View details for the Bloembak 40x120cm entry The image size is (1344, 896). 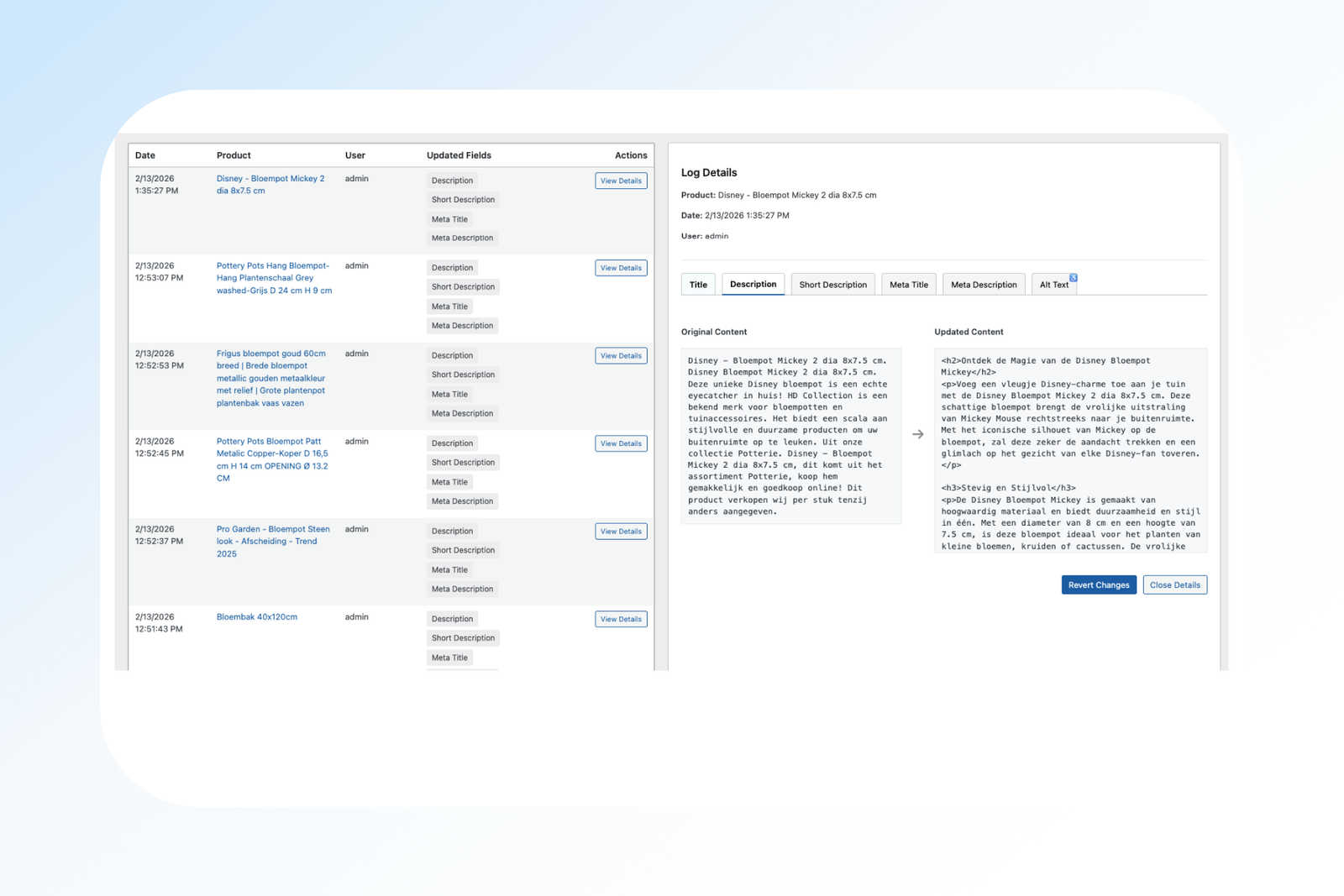[621, 619]
